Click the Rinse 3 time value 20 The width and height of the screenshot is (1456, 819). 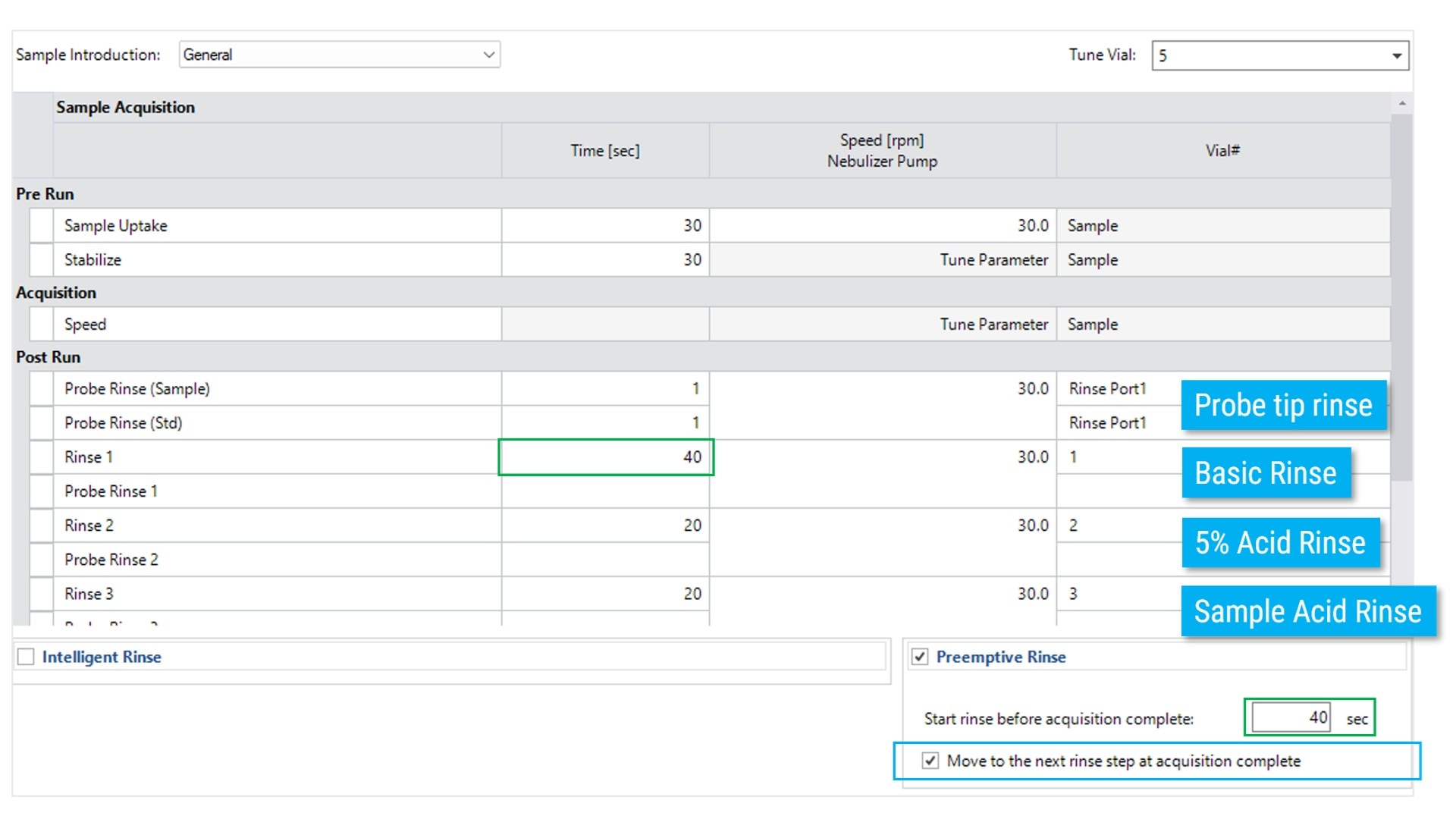606,594
